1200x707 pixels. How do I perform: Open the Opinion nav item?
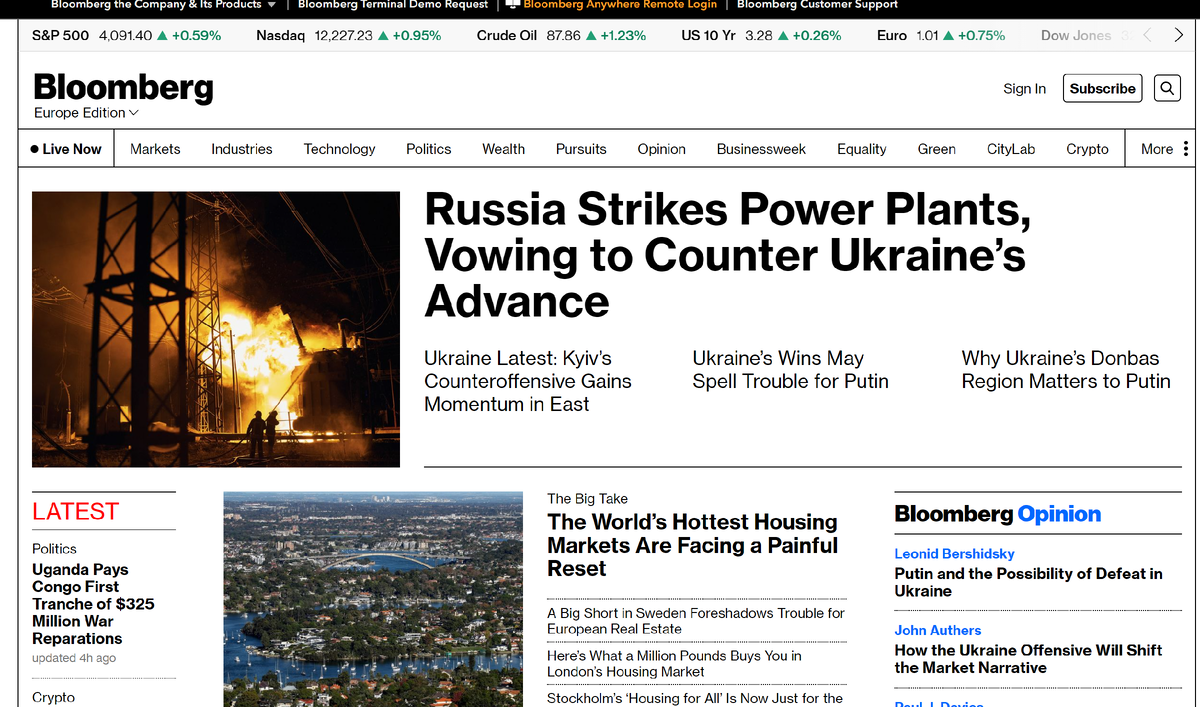tap(662, 149)
